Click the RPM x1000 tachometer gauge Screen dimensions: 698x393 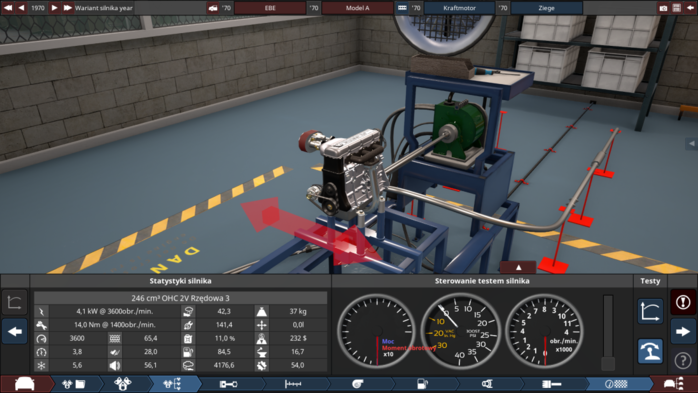(x=544, y=331)
